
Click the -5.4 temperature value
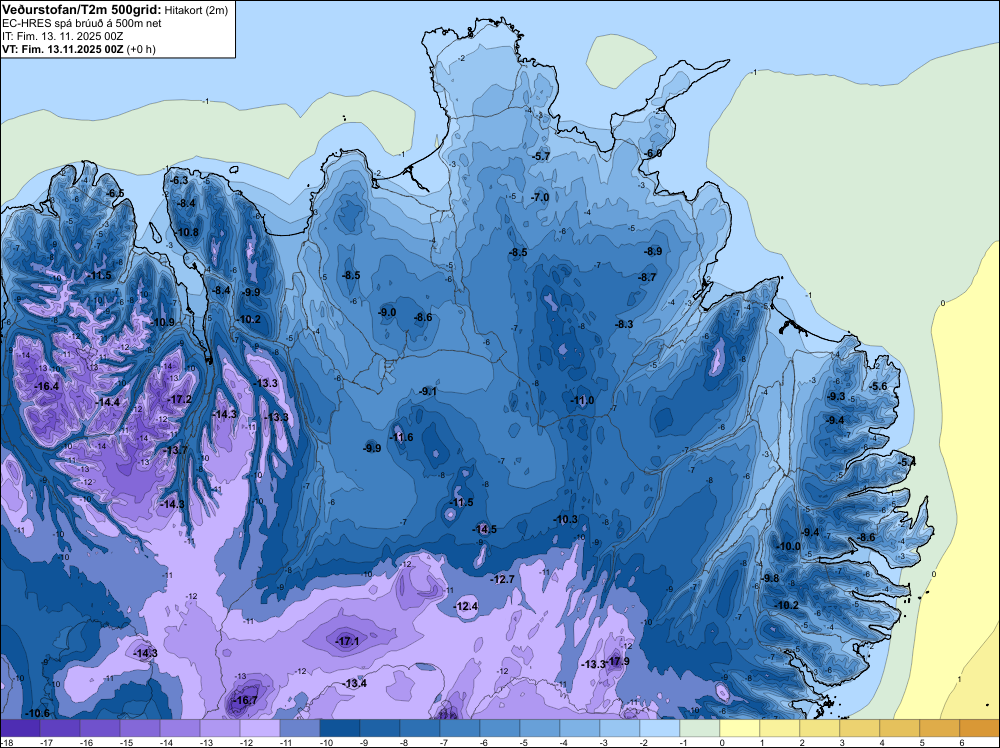pyautogui.click(x=907, y=462)
